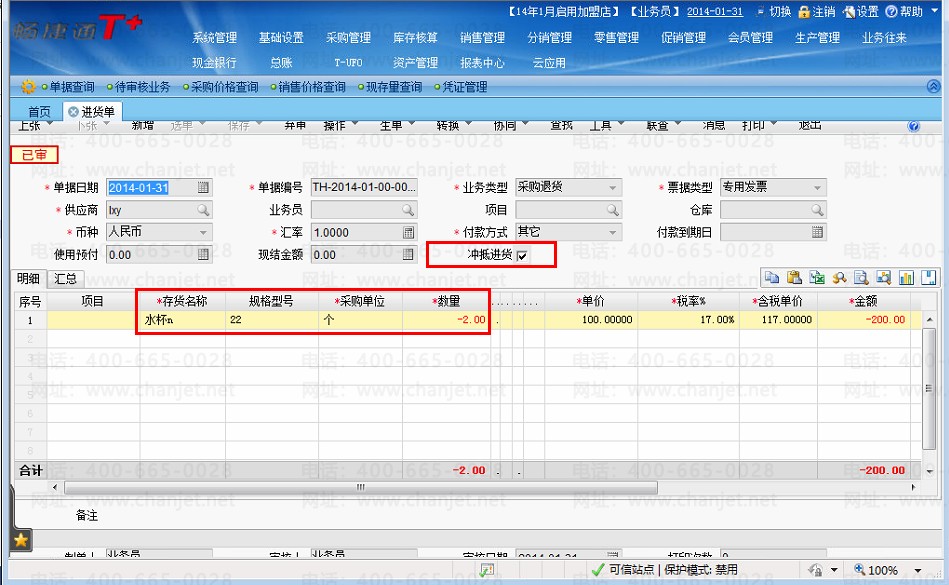Click the document preview magnifier icon above grid
The image size is (949, 585).
coord(861,277)
